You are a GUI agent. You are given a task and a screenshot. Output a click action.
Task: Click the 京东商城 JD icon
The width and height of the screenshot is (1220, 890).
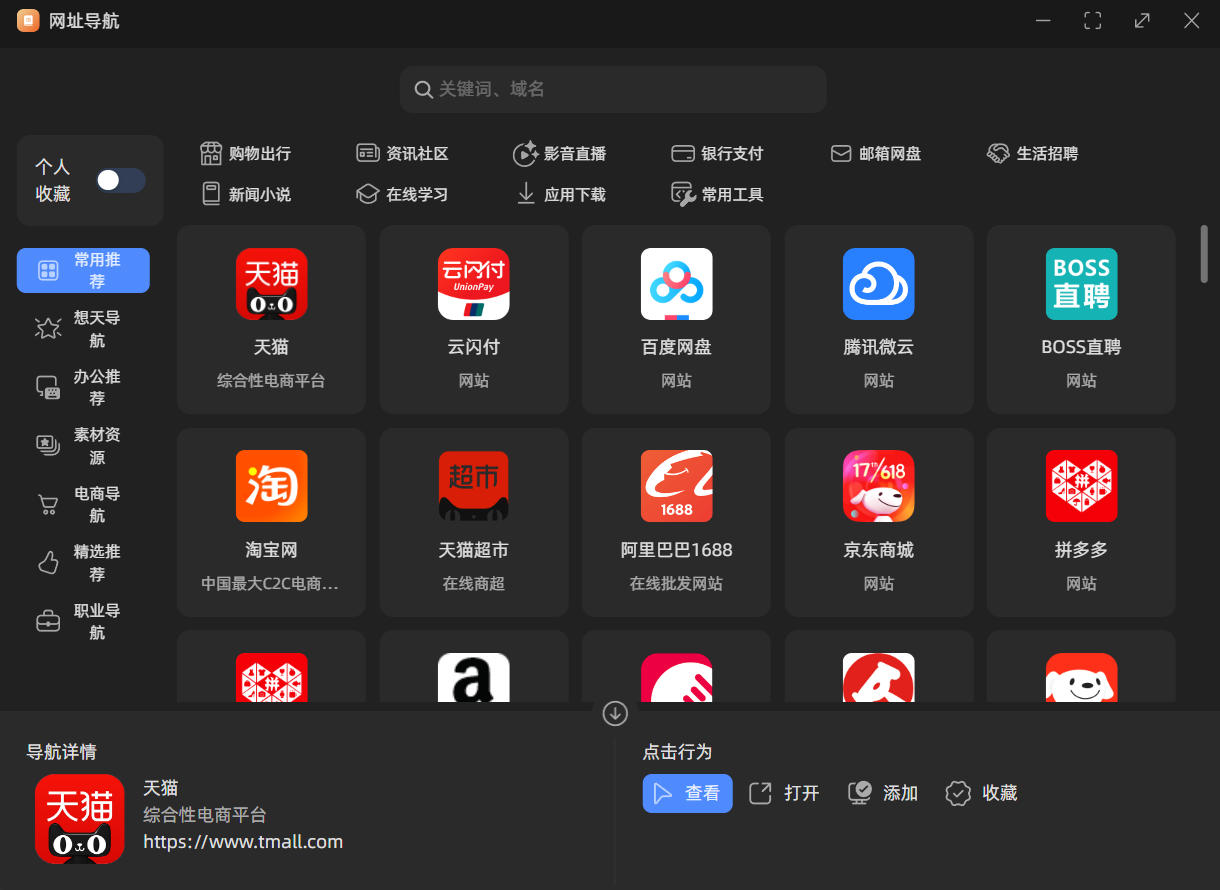pyautogui.click(x=878, y=486)
